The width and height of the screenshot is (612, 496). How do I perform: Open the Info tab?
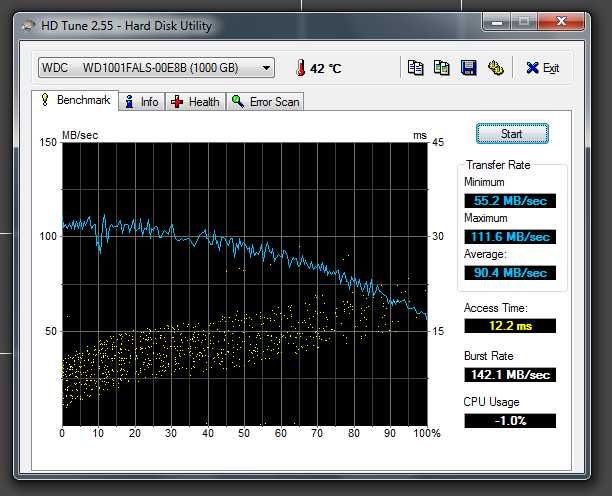141,102
